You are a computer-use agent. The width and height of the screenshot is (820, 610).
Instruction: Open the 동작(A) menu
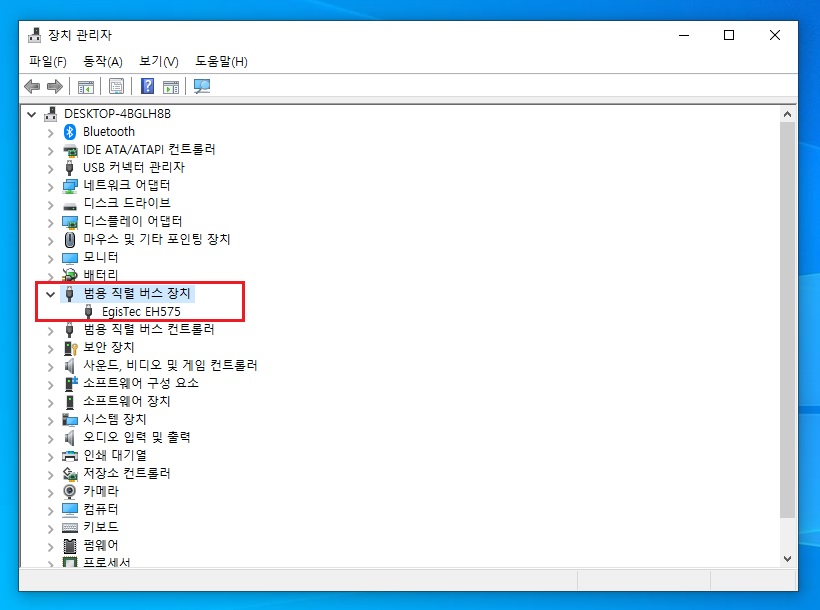tap(103, 62)
